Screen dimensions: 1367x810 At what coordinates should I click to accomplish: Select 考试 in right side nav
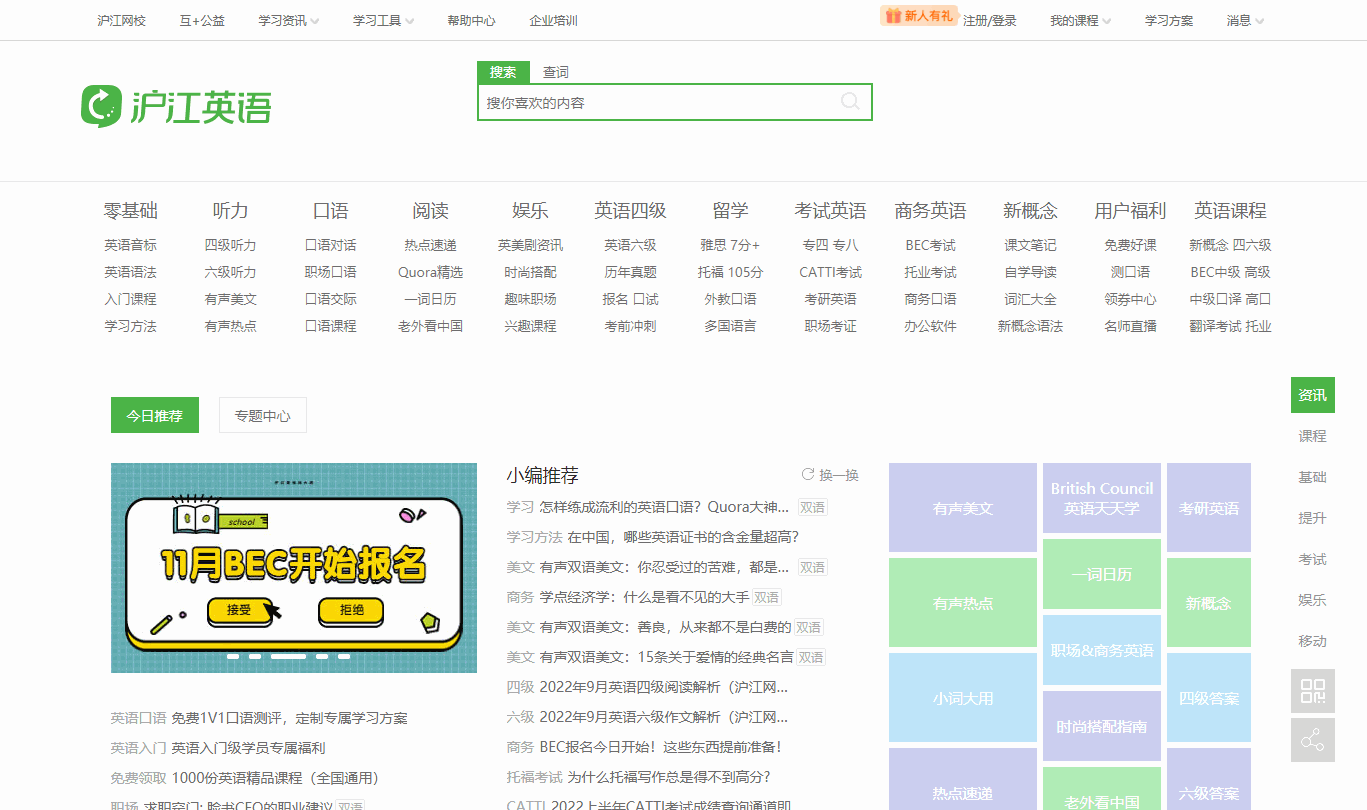[1312, 559]
